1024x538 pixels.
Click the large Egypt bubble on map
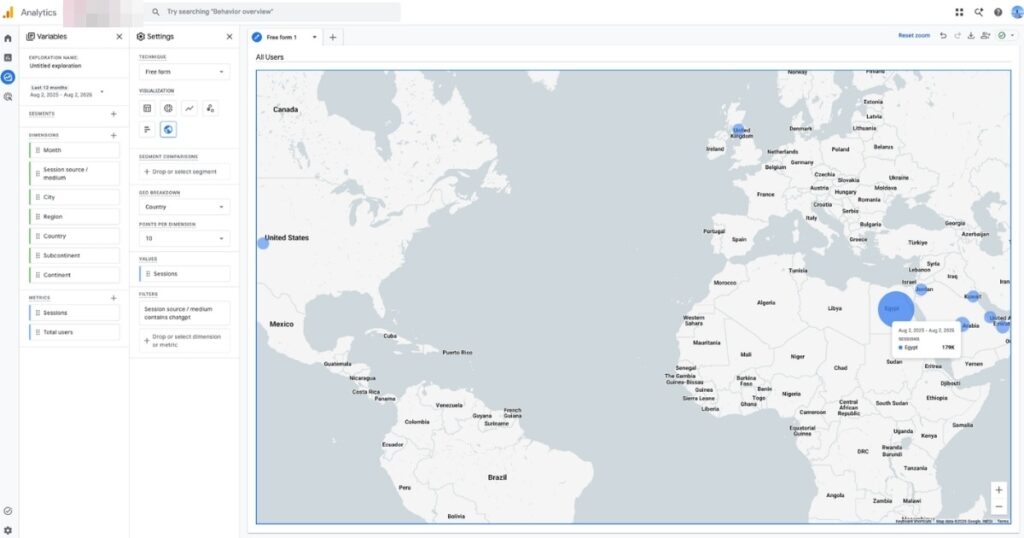click(x=895, y=308)
